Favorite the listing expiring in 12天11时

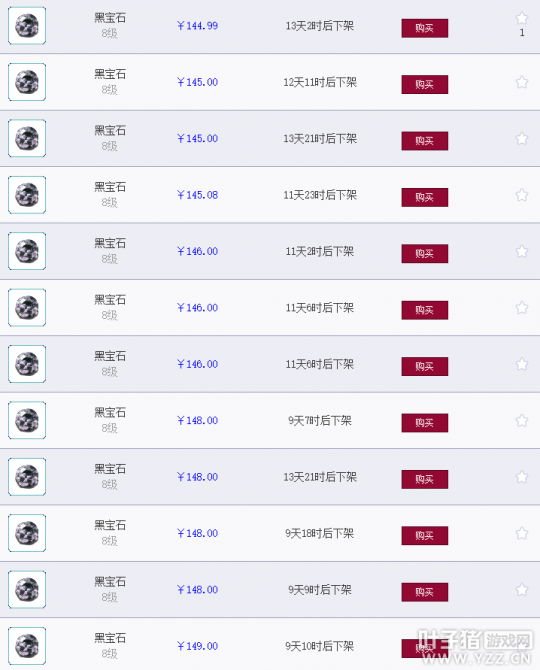(x=522, y=82)
